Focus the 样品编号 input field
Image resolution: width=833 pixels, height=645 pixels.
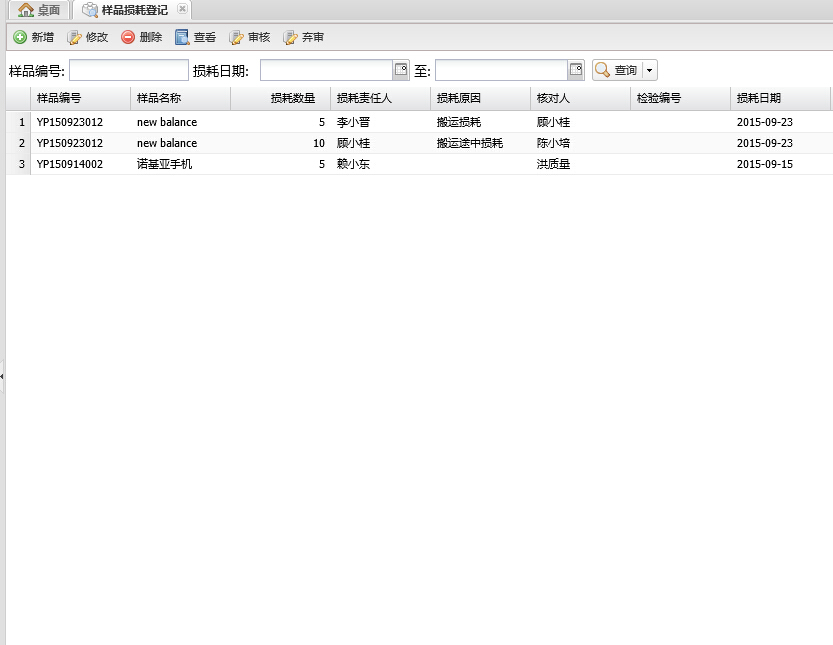click(x=128, y=70)
